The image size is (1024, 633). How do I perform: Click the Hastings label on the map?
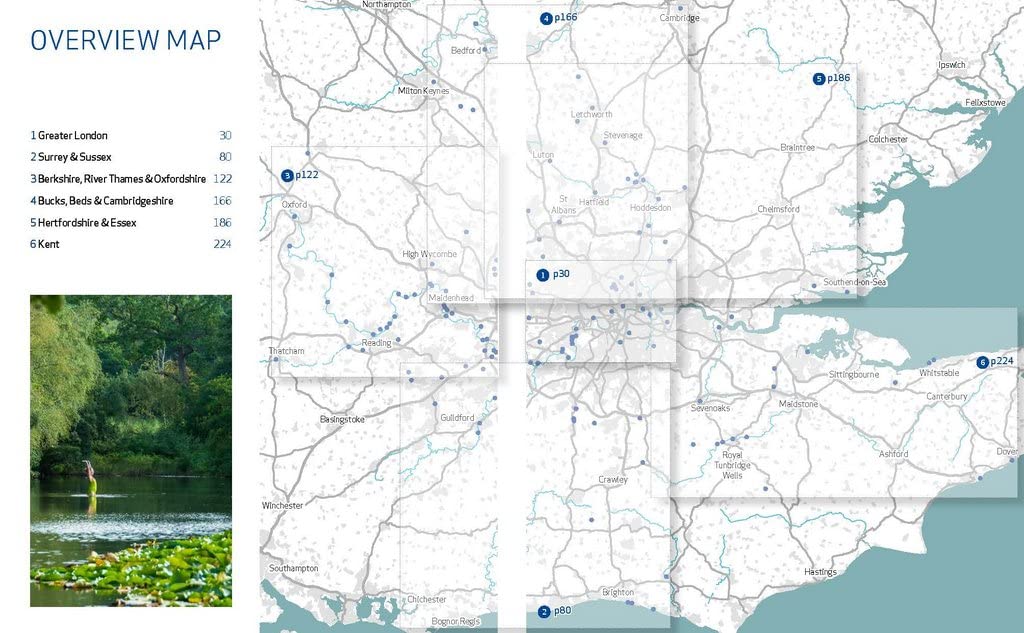pyautogui.click(x=821, y=572)
